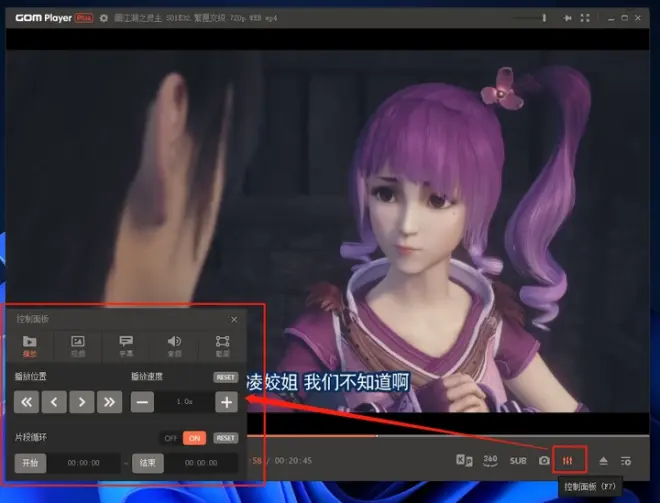
Task: Open the gear settings icon beside GOM Player
Action: coord(104,18)
